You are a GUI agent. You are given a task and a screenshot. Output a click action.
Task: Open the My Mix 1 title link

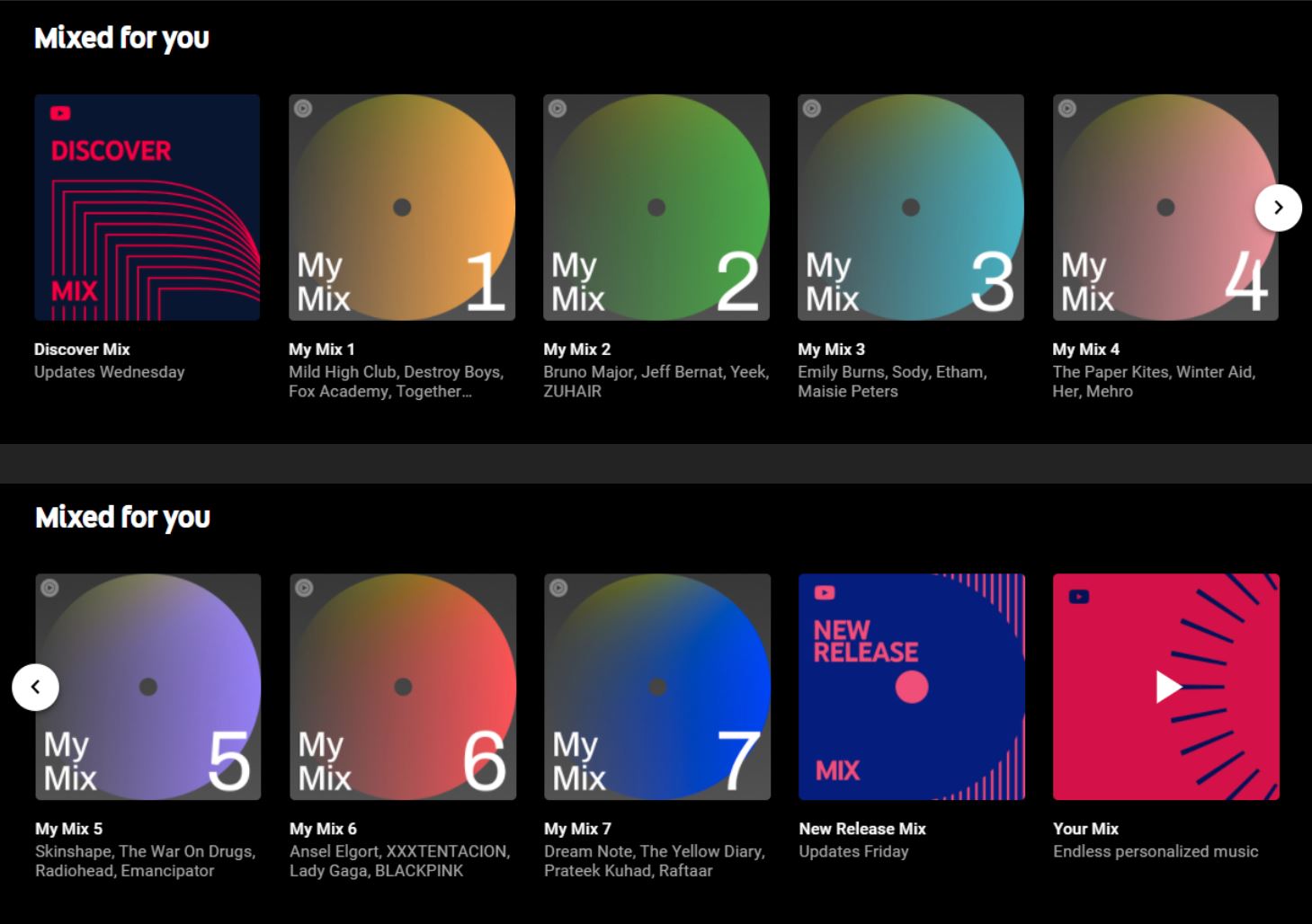(x=322, y=350)
